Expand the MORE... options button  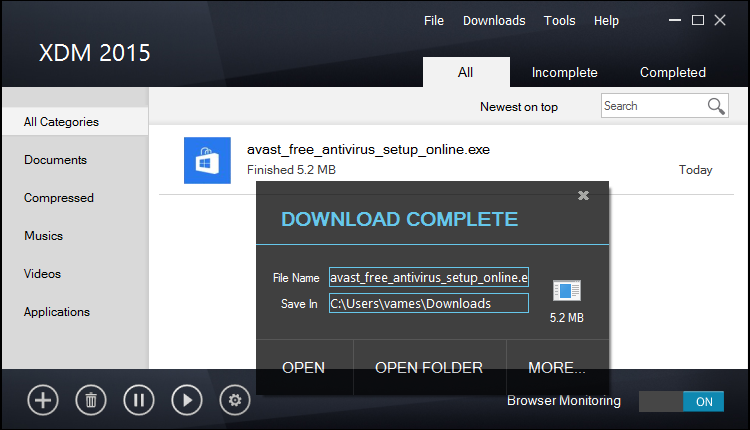(557, 368)
